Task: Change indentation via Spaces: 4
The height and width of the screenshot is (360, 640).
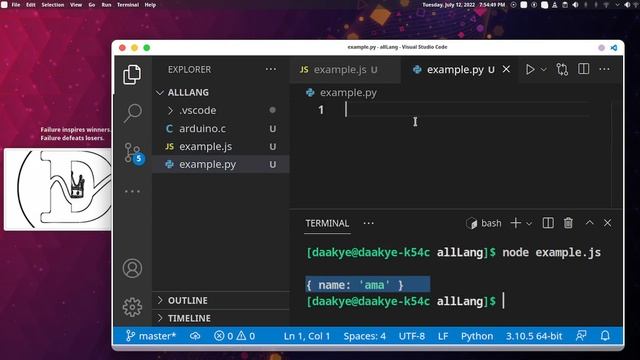Action: point(364,336)
